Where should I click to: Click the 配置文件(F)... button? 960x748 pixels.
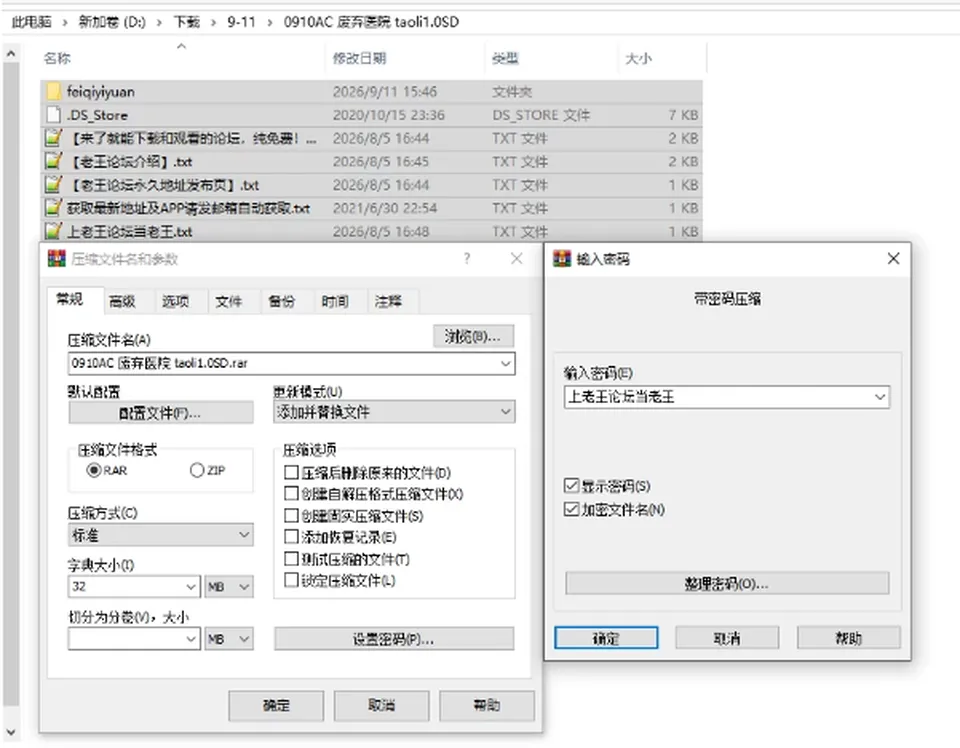[160, 413]
